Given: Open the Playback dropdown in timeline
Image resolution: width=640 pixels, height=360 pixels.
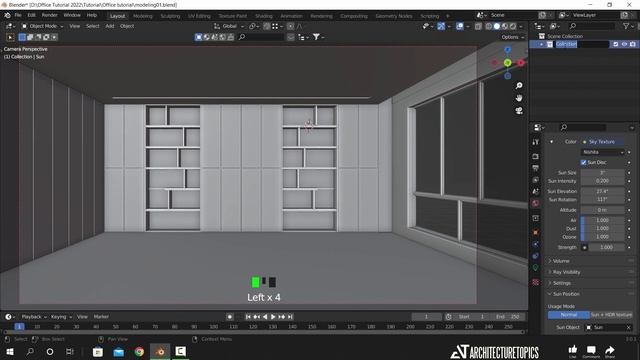Looking at the screenshot, I should point(33,317).
